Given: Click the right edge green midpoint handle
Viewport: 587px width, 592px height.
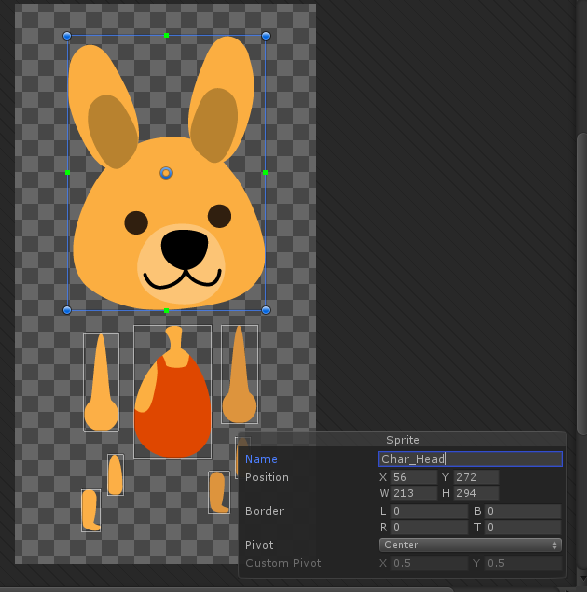Looking at the screenshot, I should [x=265, y=173].
